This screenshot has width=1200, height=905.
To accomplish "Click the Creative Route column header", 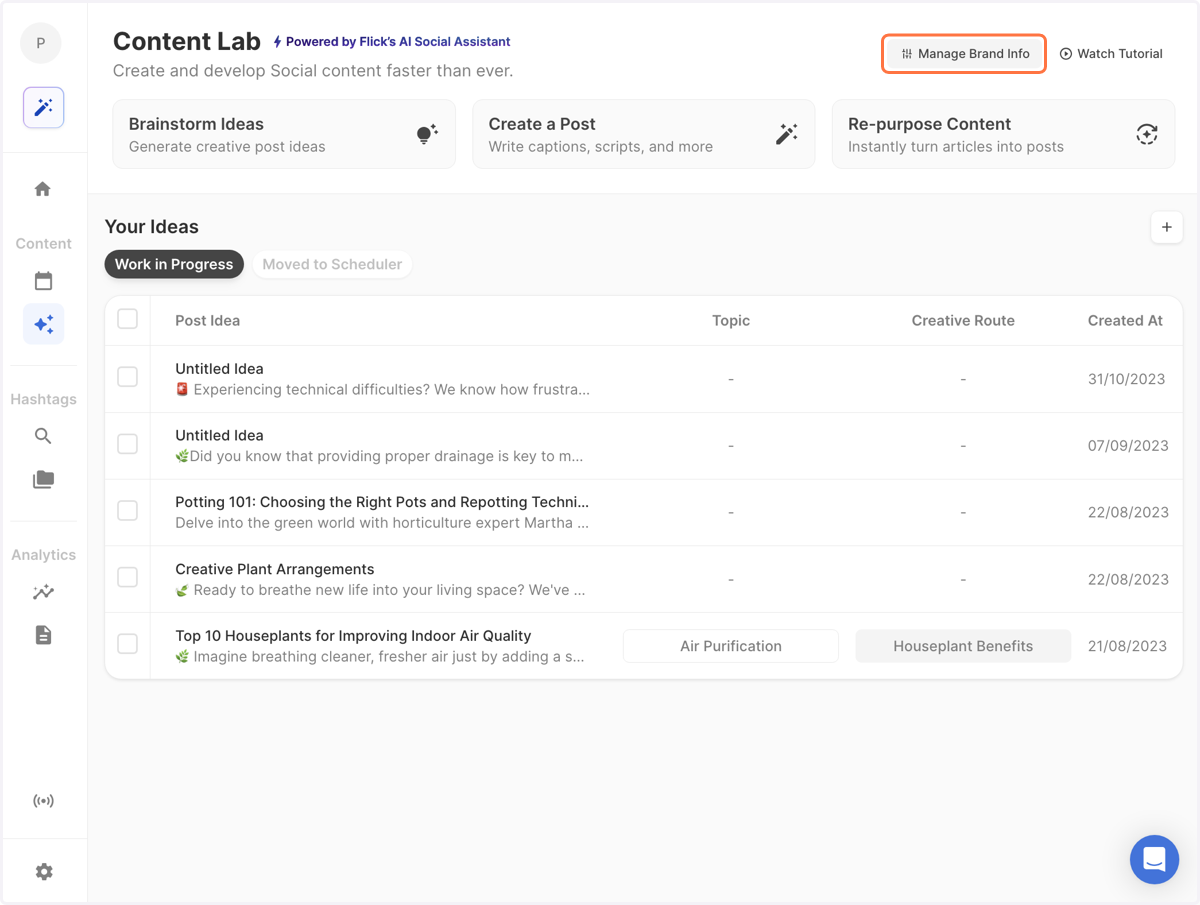I will (963, 321).
